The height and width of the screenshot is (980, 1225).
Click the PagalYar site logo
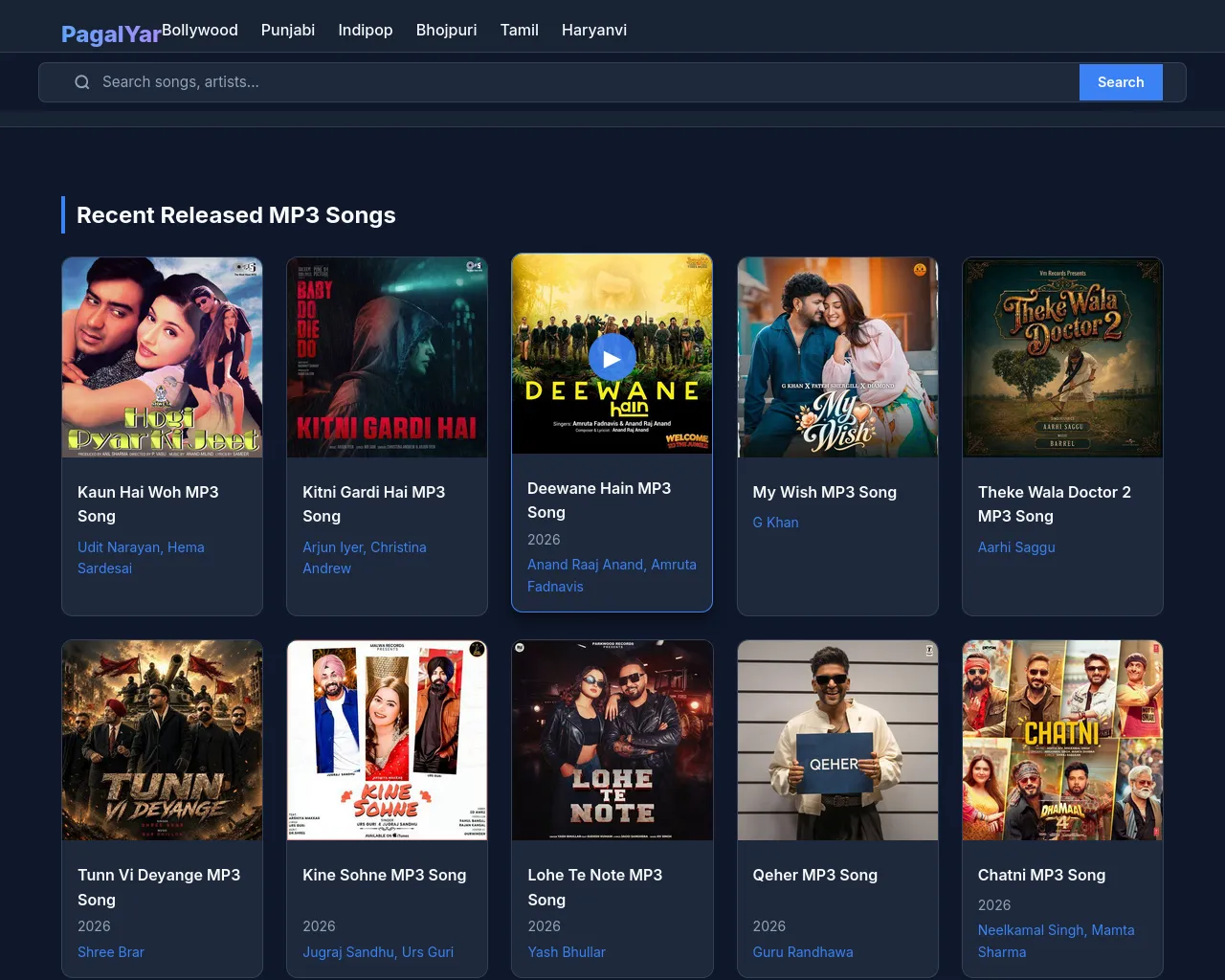(x=111, y=34)
